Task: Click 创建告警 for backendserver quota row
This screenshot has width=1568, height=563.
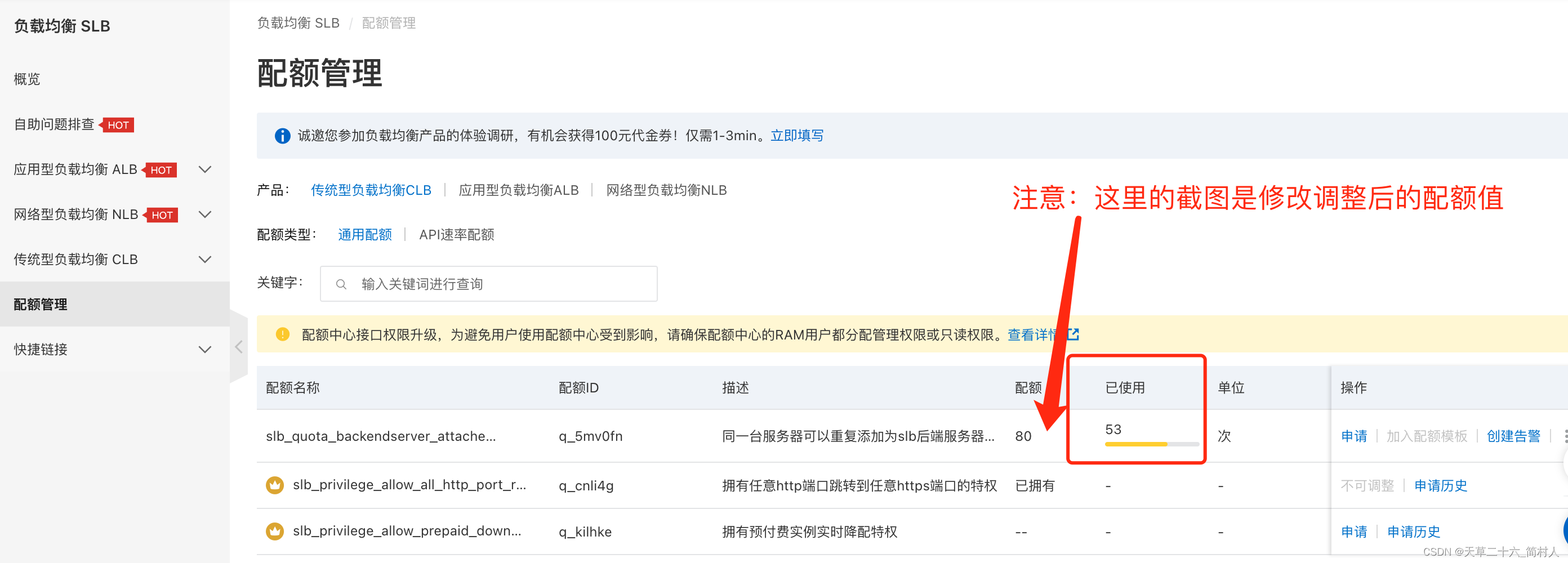Action: tap(1513, 436)
